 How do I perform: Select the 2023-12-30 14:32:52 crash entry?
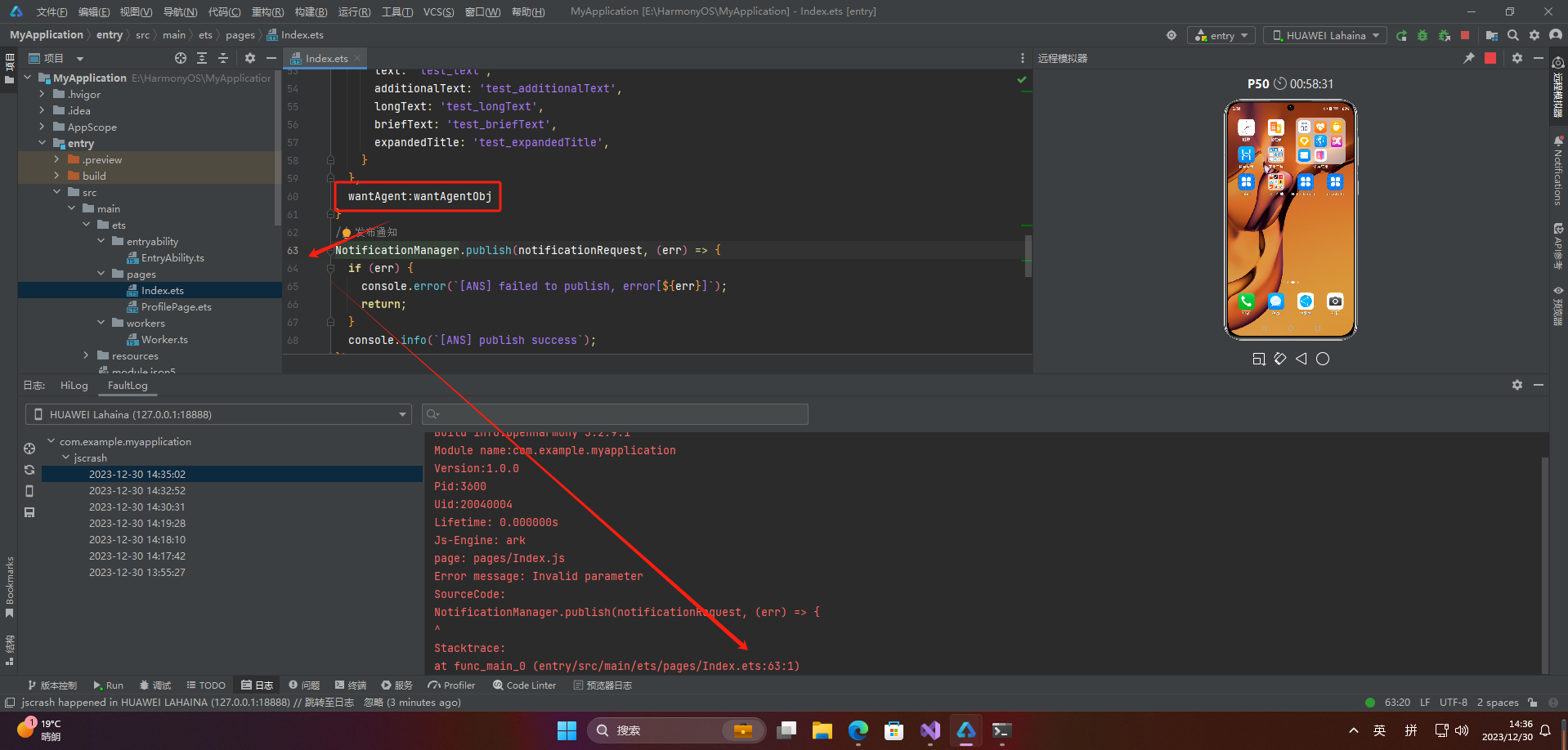point(137,490)
